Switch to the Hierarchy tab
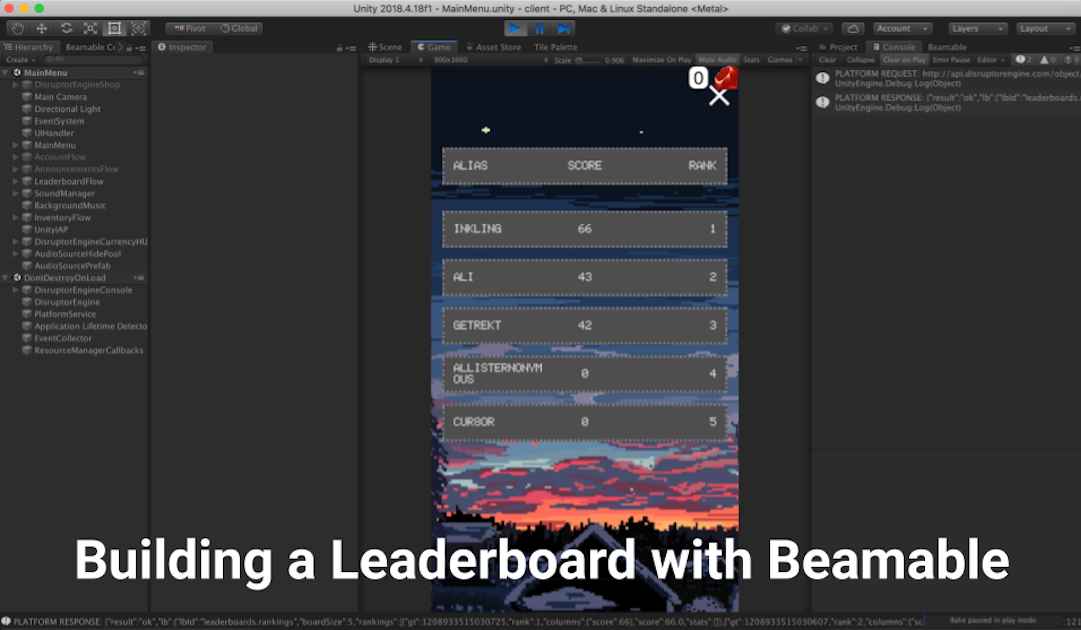 29,47
